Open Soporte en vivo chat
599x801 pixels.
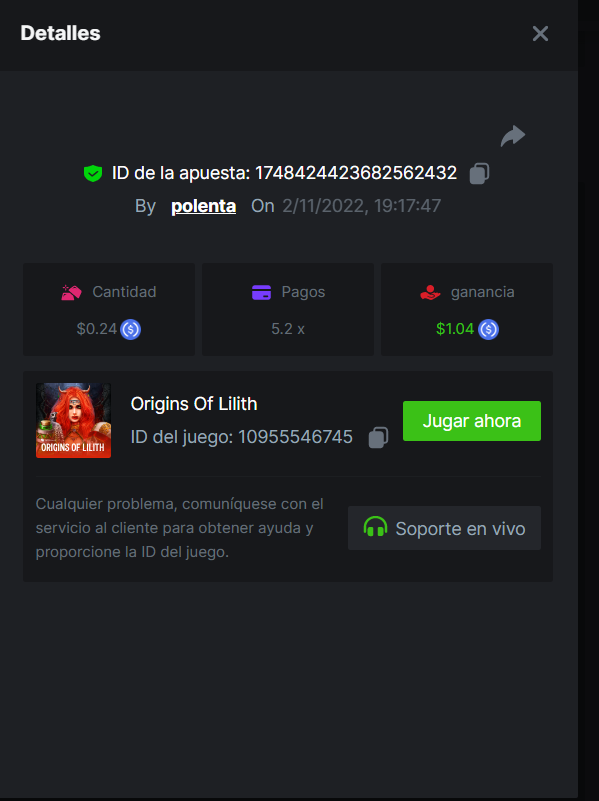coord(444,528)
